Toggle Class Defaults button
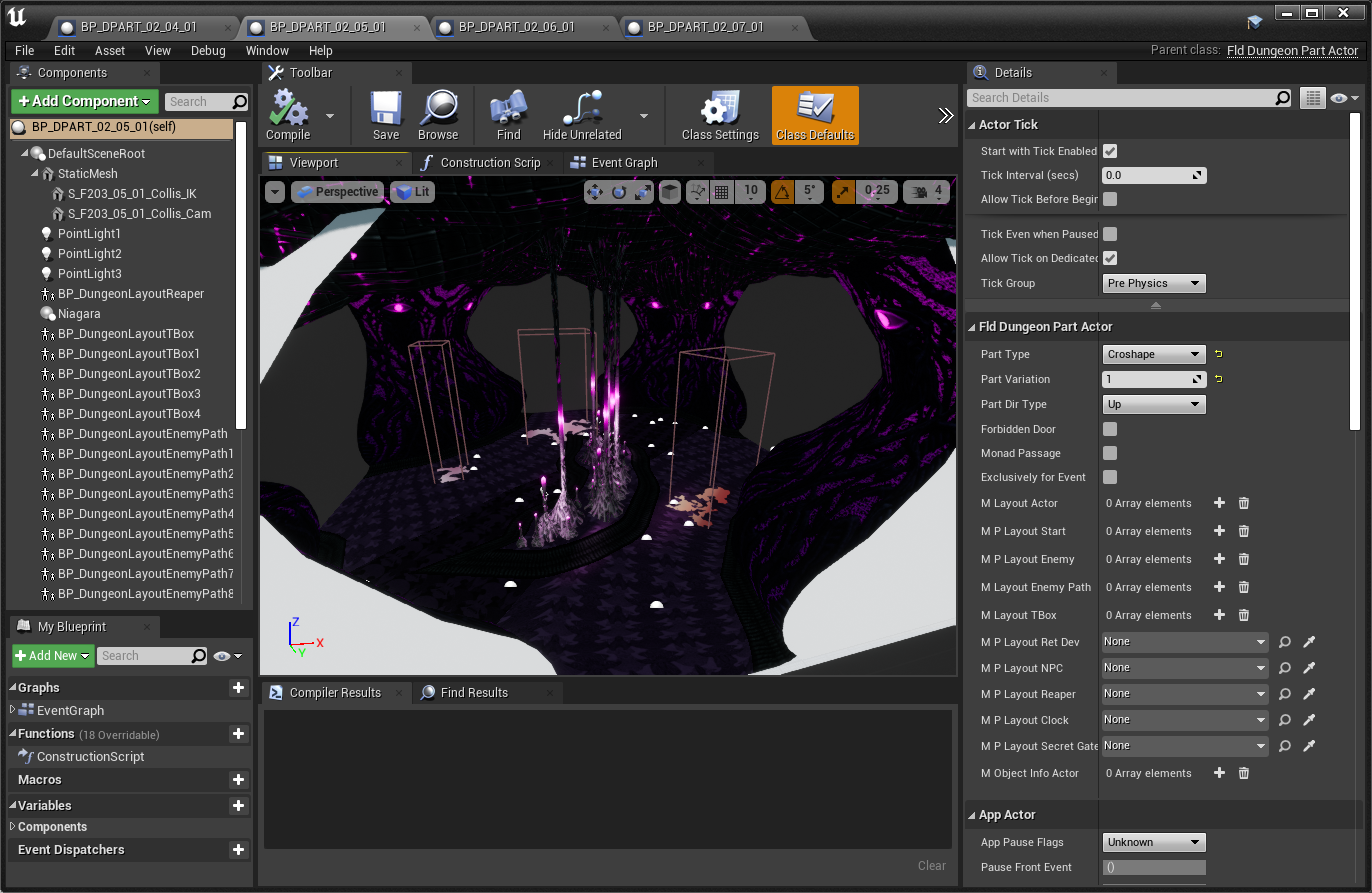Image resolution: width=1372 pixels, height=893 pixels. [x=815, y=115]
